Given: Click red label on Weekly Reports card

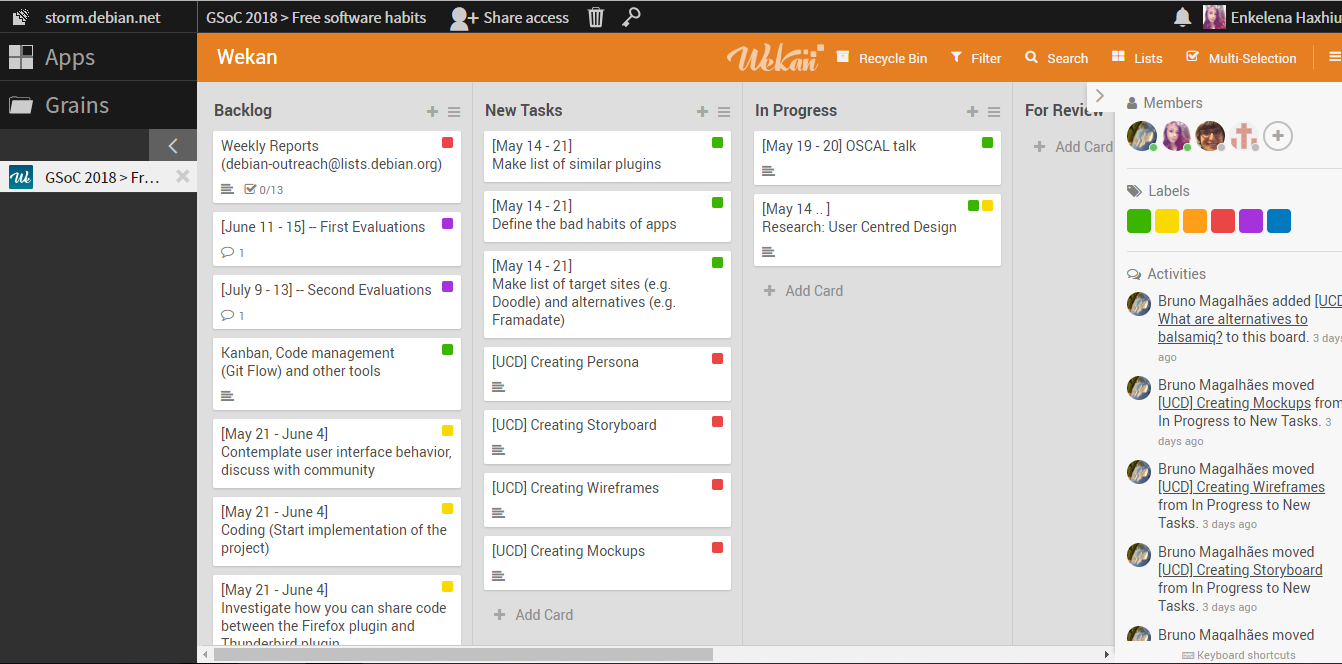Looking at the screenshot, I should point(448,143).
